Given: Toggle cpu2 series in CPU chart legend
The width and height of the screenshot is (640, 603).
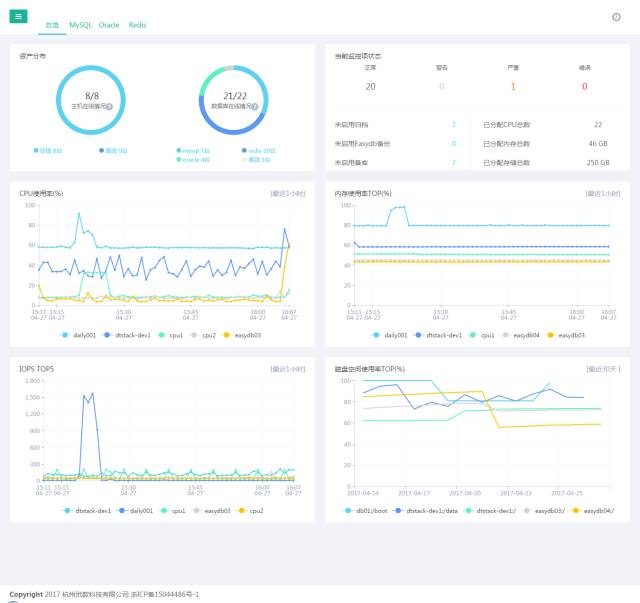Looking at the screenshot, I should (203, 335).
